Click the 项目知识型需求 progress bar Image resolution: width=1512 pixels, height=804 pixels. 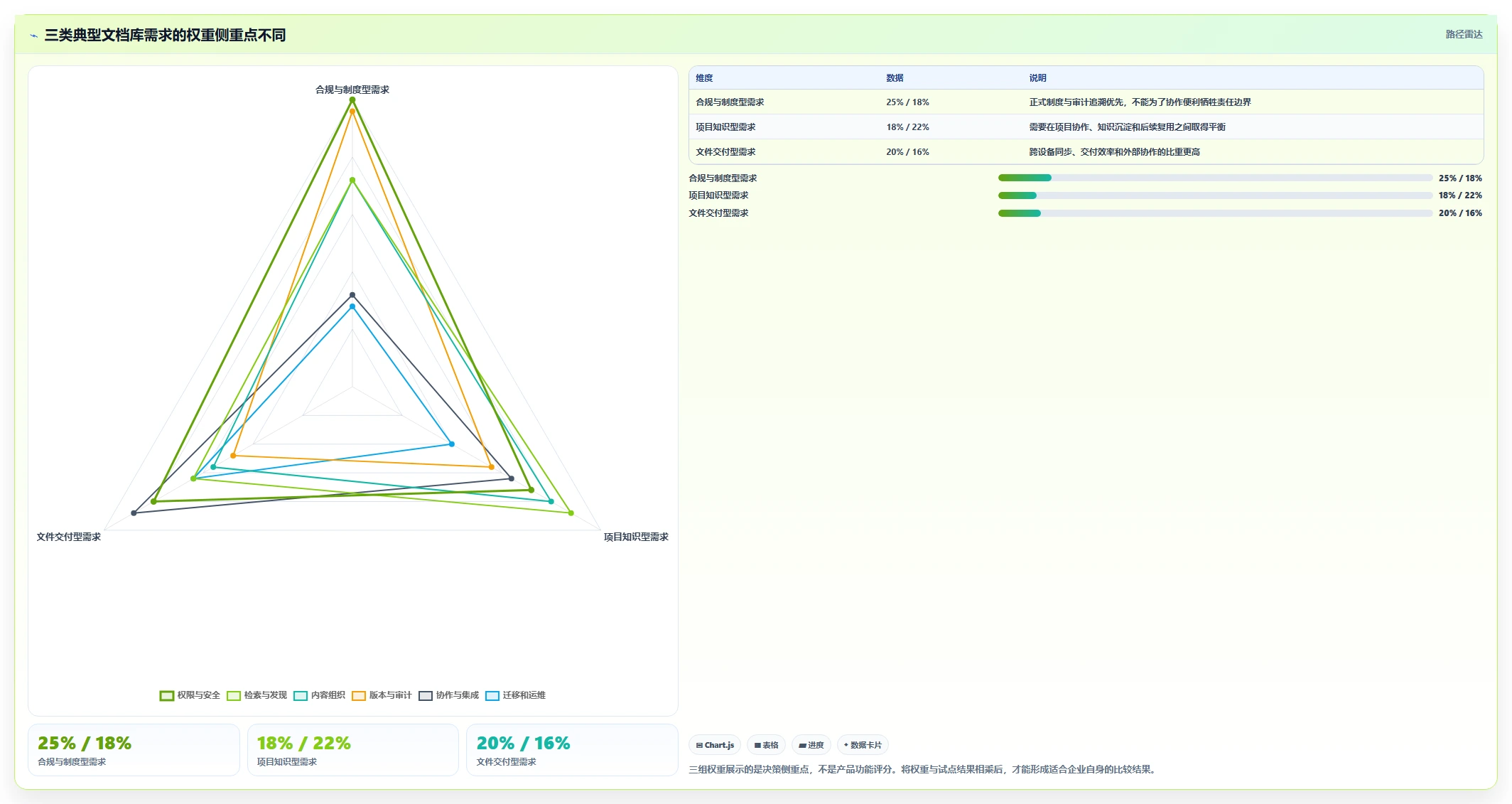coord(1215,195)
